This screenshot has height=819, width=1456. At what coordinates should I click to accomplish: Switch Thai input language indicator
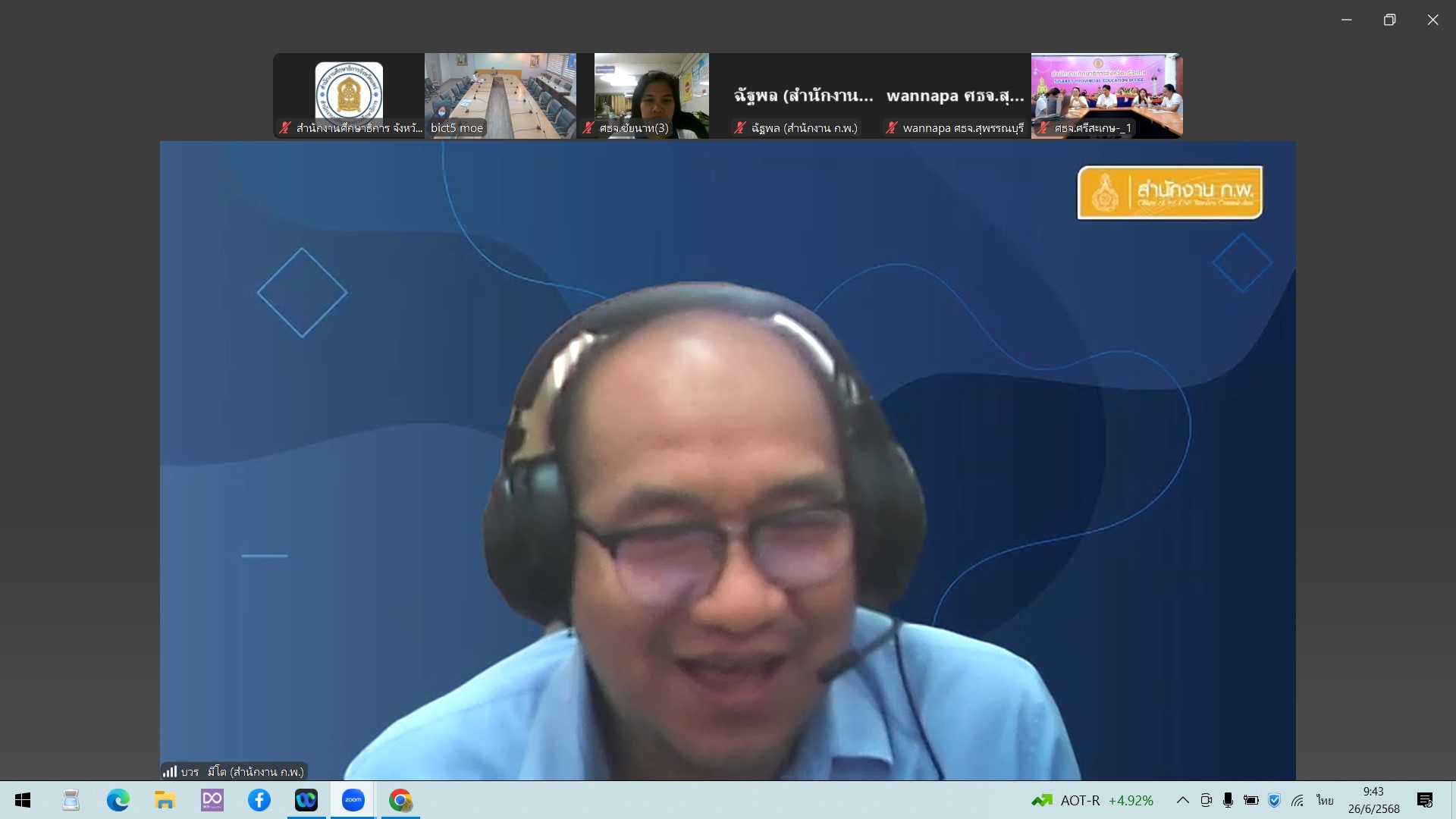pos(1325,800)
